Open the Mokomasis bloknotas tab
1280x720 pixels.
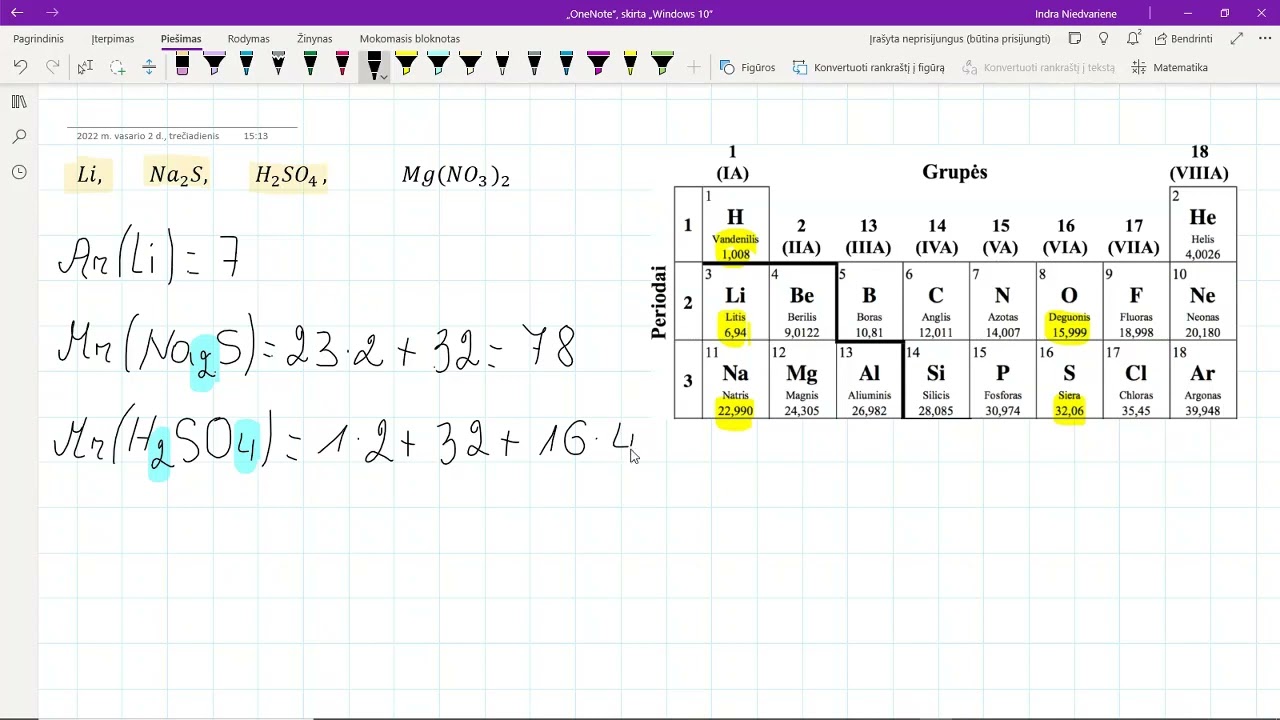(x=410, y=39)
